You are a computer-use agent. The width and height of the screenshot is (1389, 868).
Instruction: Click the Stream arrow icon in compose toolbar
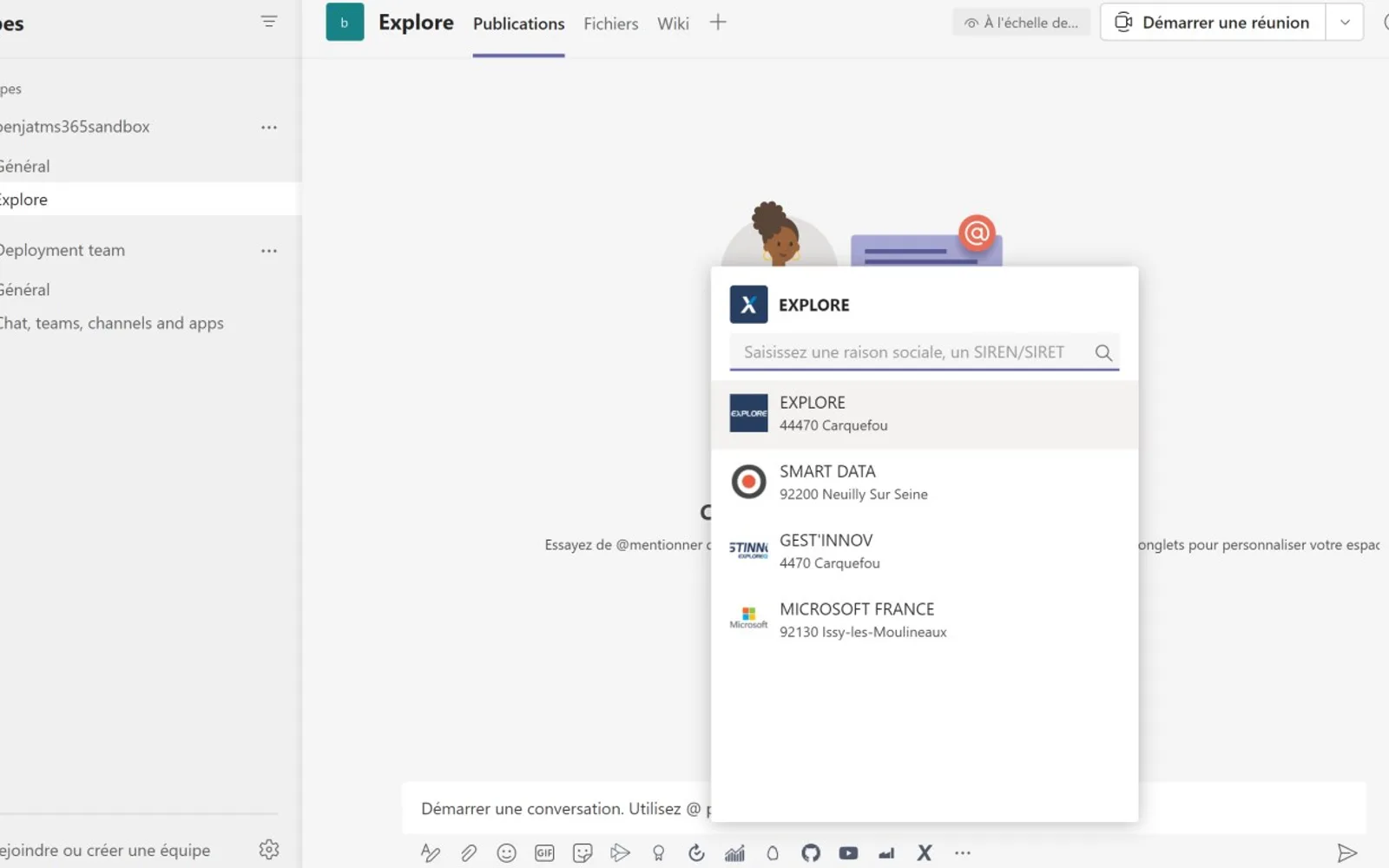(x=620, y=852)
